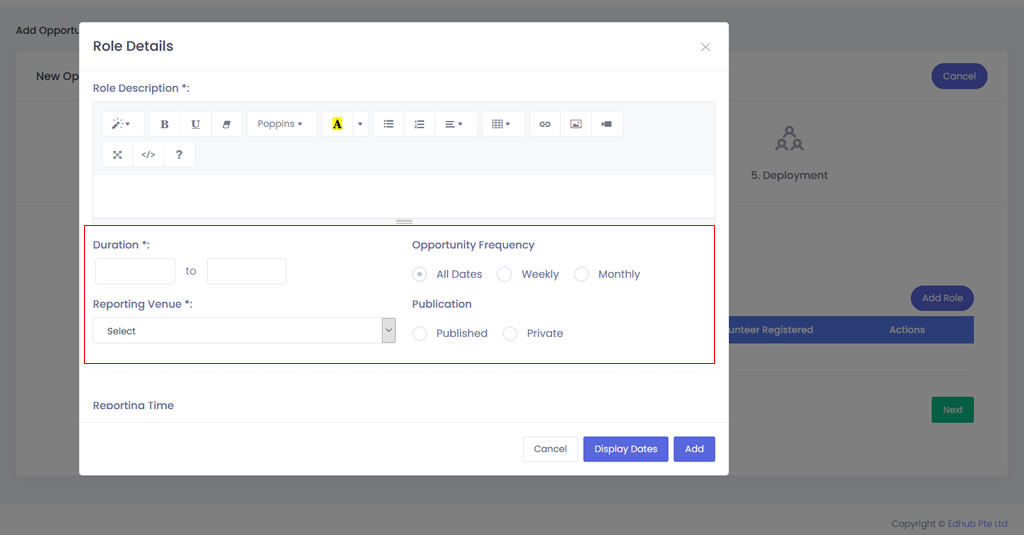
Task: Open code view with the </> icon
Action: 148,154
